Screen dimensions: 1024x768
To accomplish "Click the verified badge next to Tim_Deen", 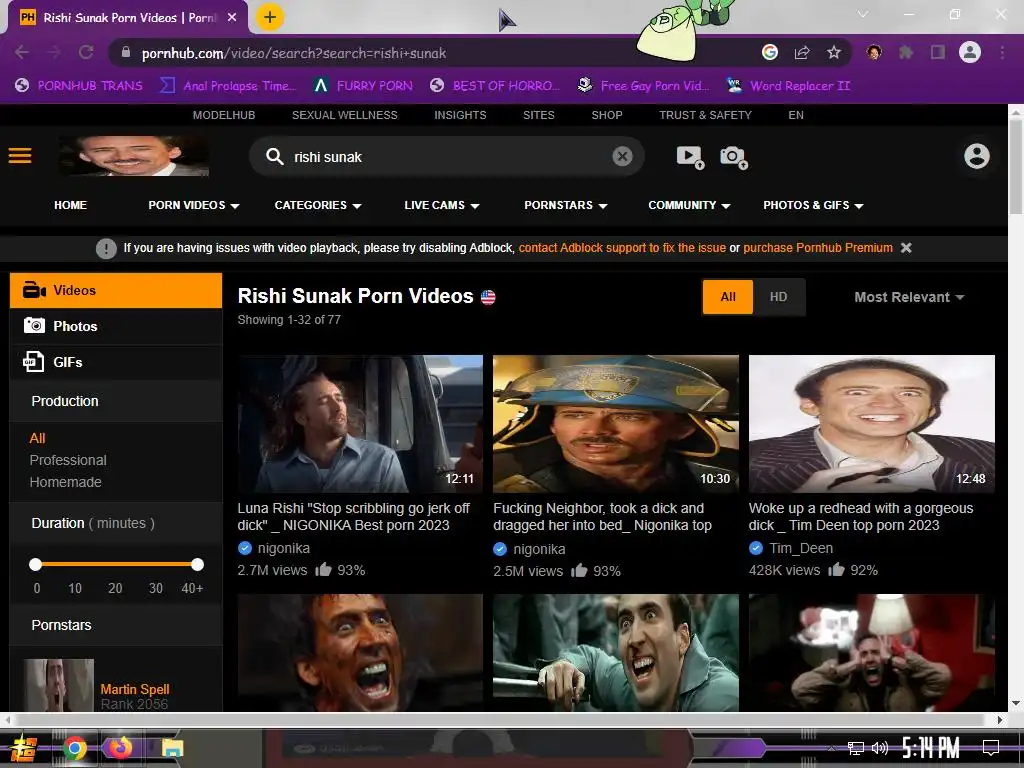I will (756, 548).
